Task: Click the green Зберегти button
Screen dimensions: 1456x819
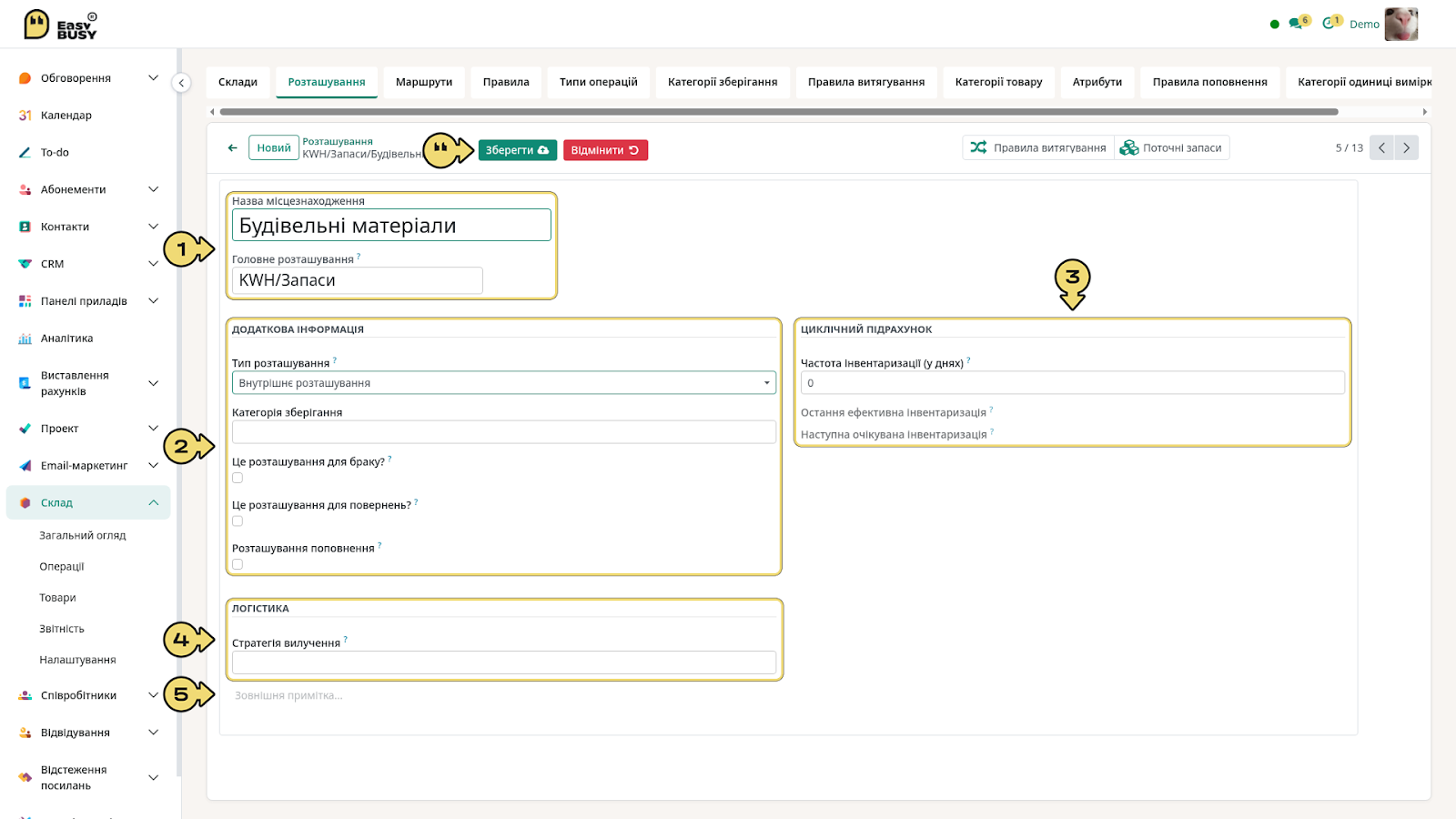Action: [517, 150]
